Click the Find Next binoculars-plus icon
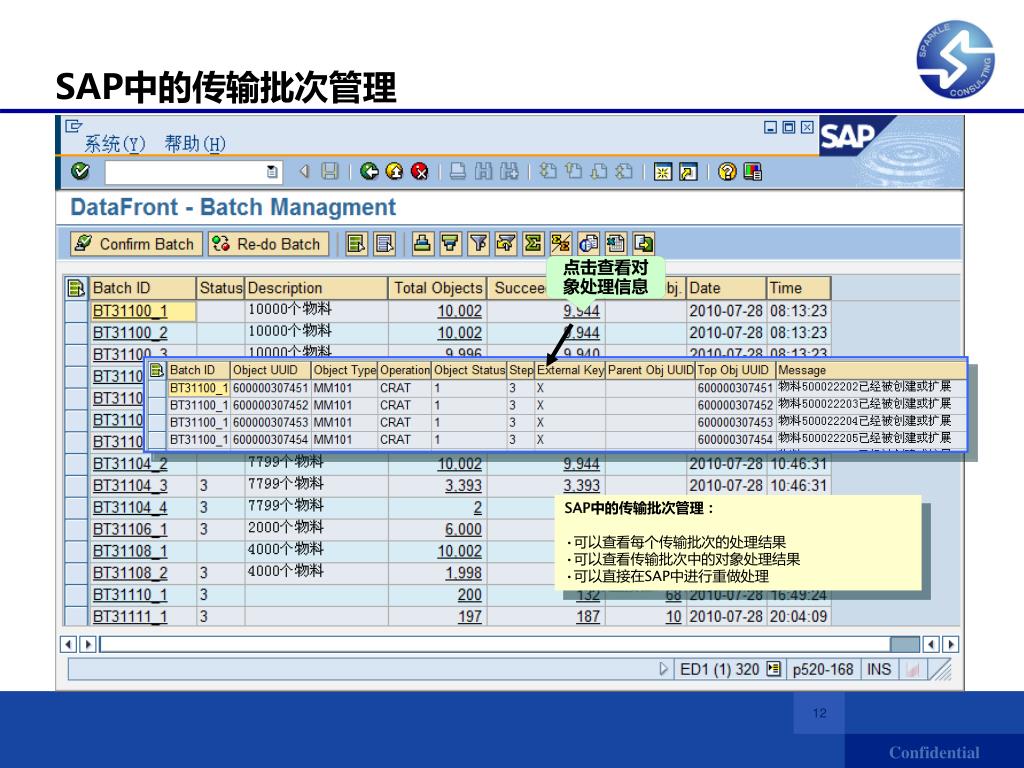This screenshot has height=768, width=1024. coord(509,172)
